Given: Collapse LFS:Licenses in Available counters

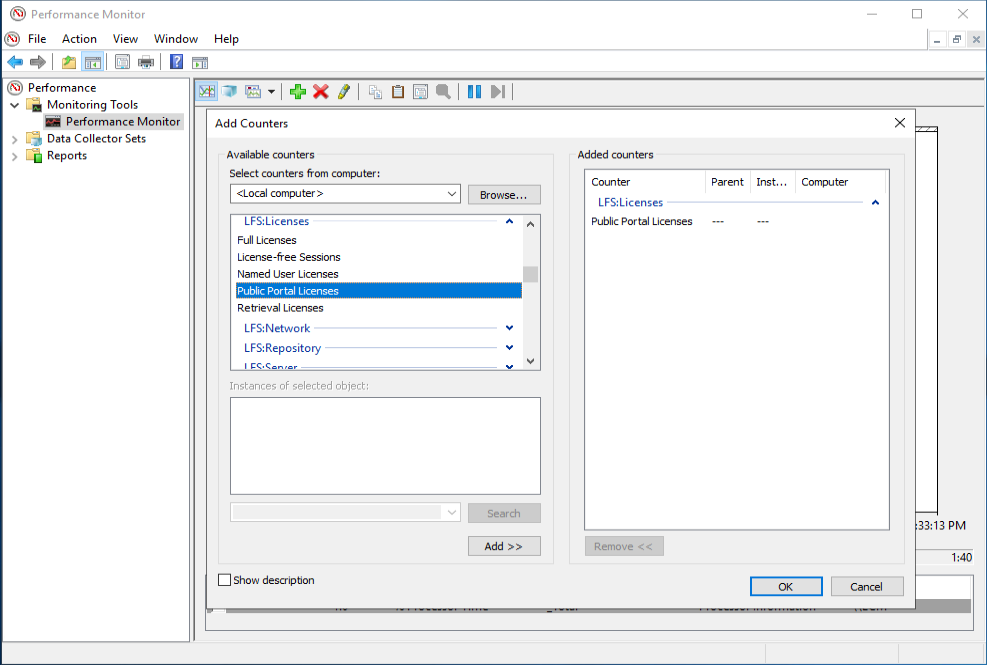Looking at the screenshot, I should tap(509, 221).
